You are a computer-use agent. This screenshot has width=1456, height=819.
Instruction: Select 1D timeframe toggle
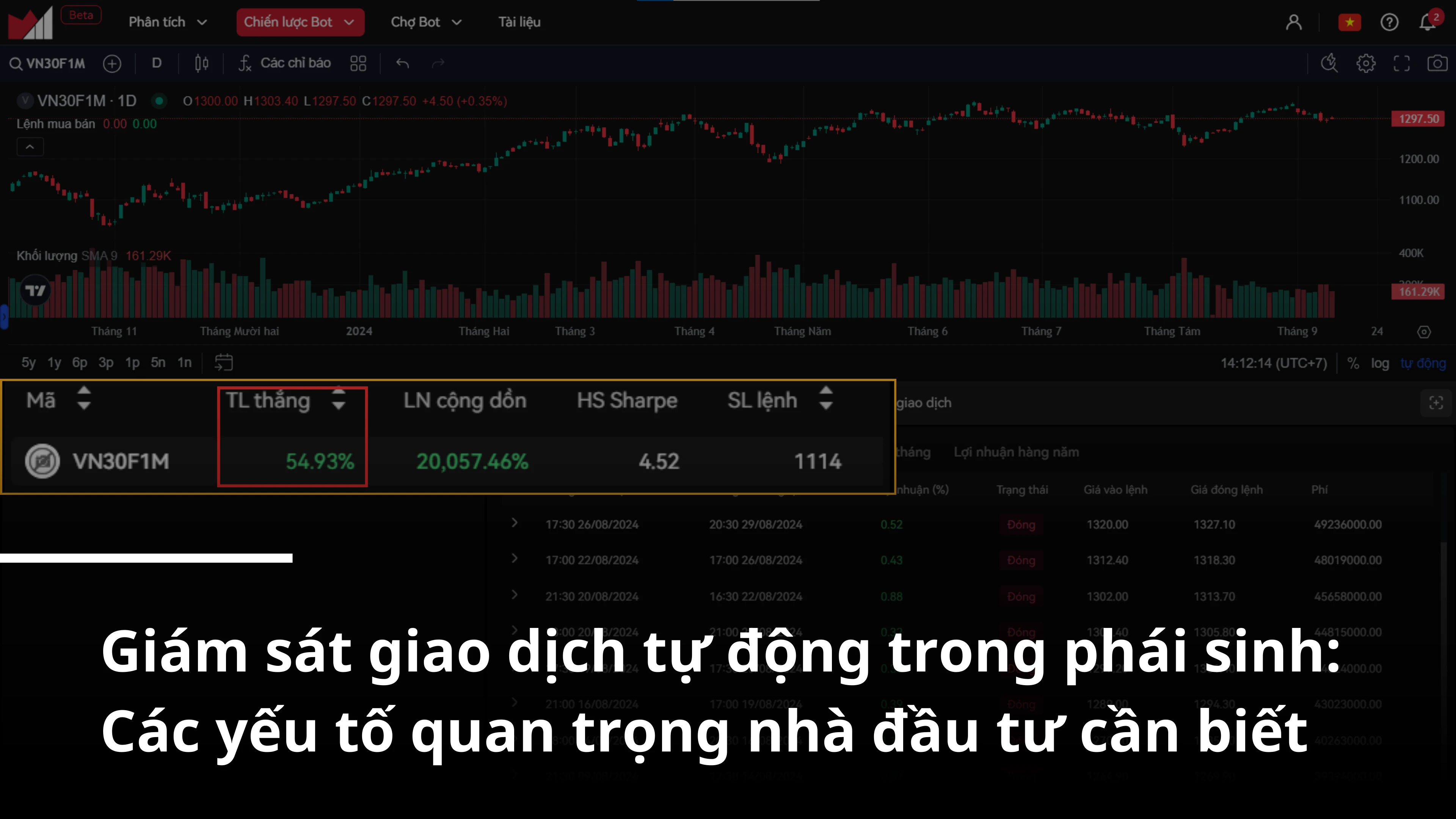tap(155, 63)
